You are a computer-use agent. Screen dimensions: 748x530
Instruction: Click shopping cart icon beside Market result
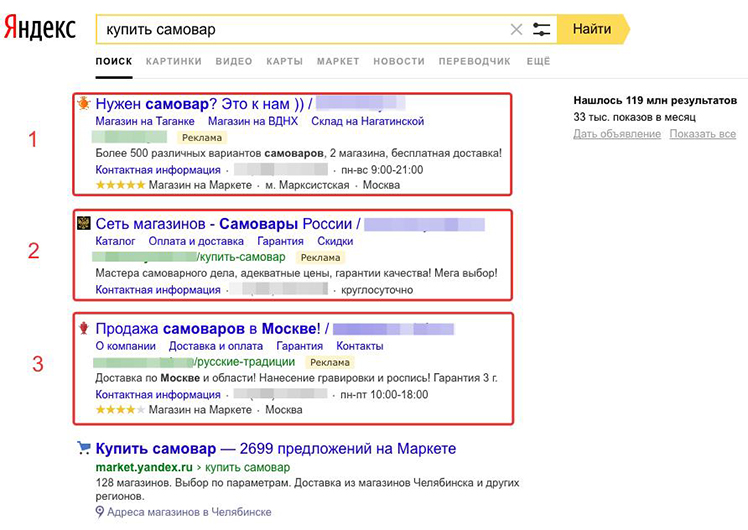tap(83, 448)
